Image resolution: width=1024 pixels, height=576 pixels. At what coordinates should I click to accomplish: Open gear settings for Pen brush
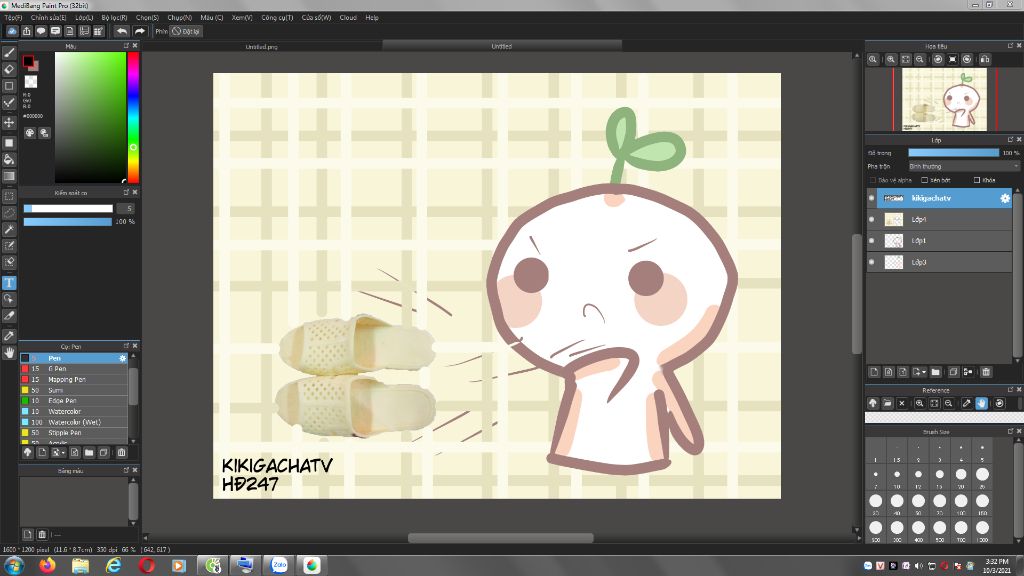pyautogui.click(x=122, y=359)
